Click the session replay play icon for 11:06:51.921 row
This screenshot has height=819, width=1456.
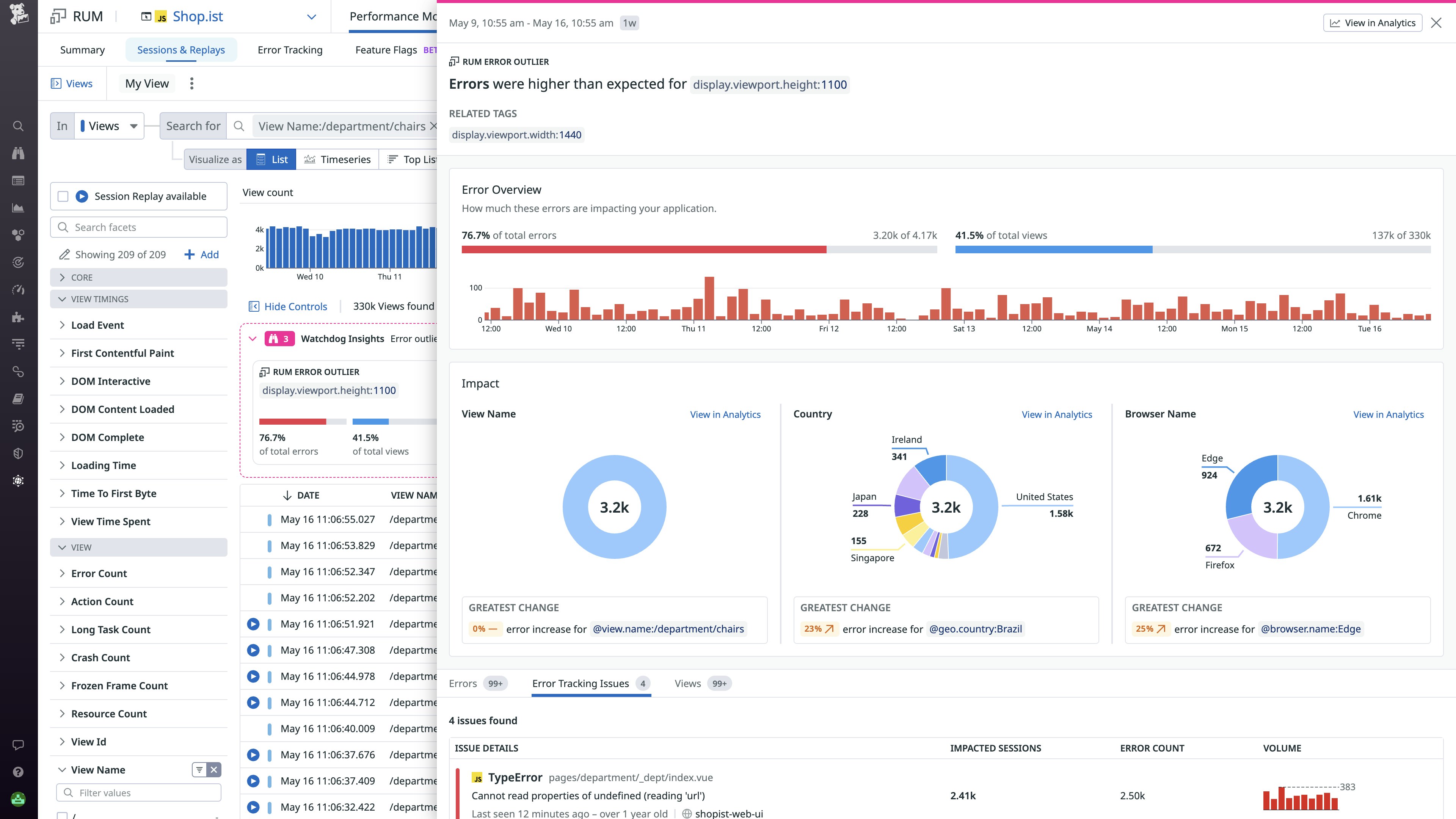coord(253,624)
